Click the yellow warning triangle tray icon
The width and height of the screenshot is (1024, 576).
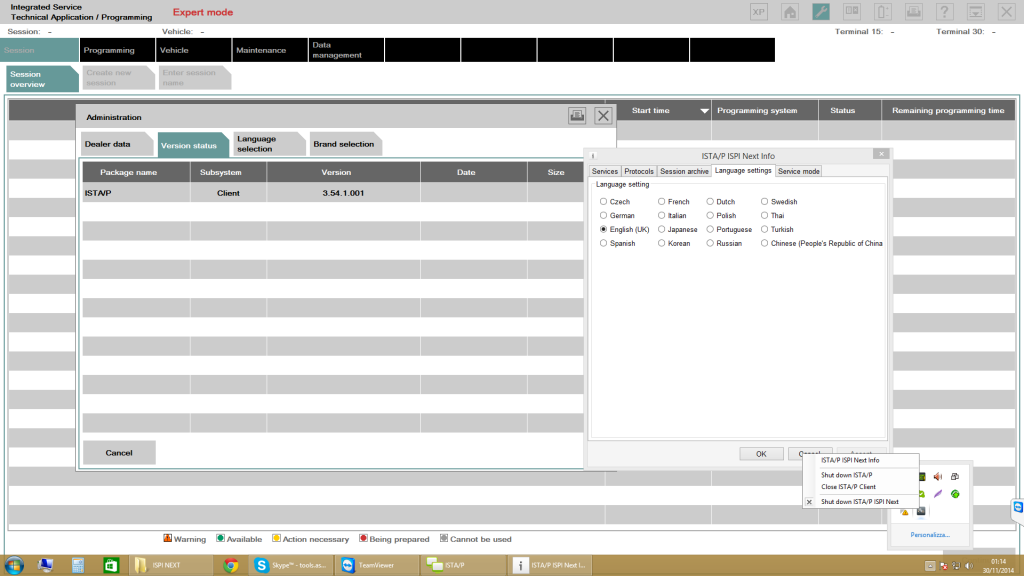pos(904,512)
